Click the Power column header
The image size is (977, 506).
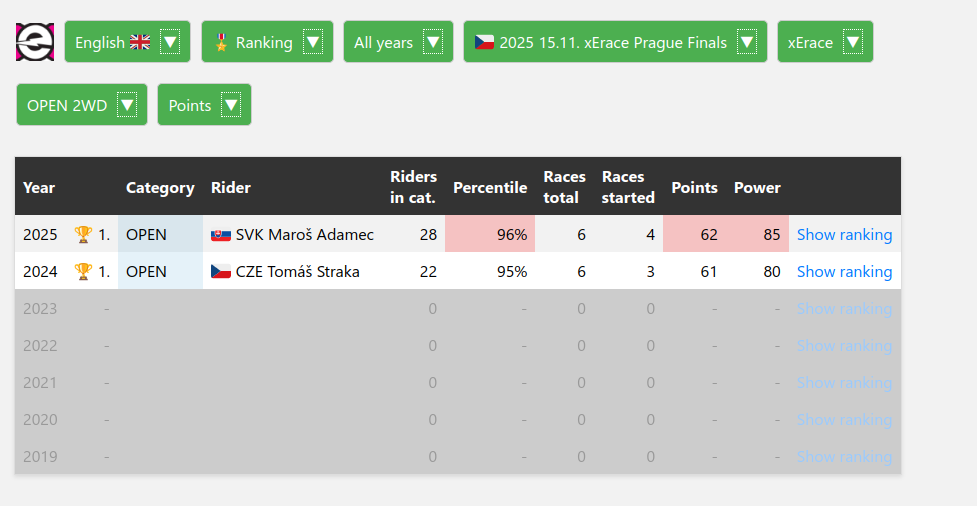[x=757, y=188]
